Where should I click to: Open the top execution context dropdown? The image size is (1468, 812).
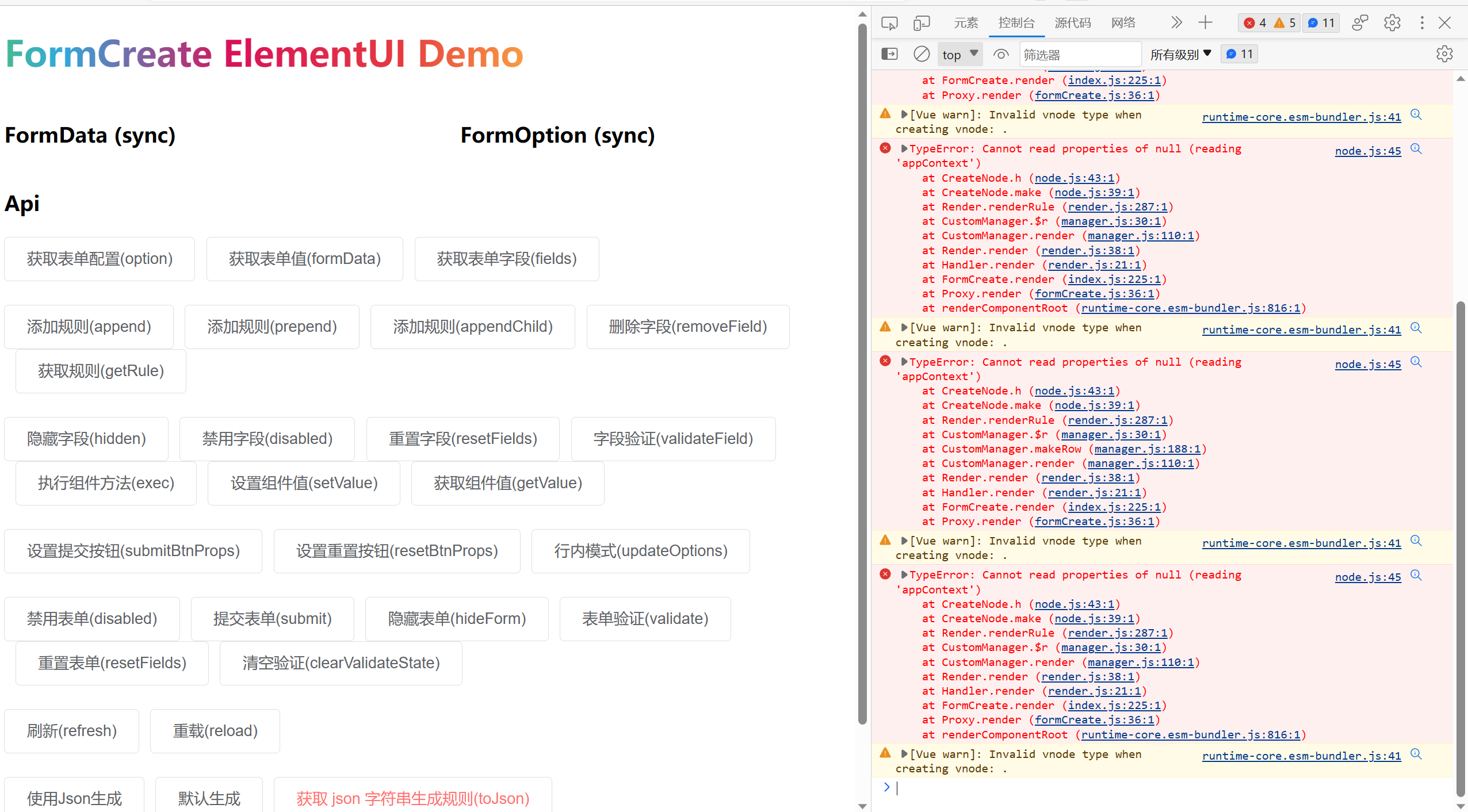[x=959, y=53]
